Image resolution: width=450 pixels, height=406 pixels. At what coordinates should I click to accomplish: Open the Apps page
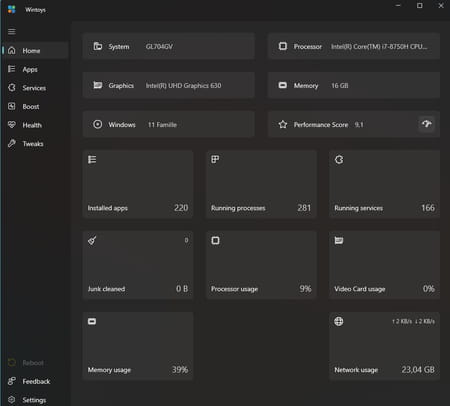coord(35,69)
